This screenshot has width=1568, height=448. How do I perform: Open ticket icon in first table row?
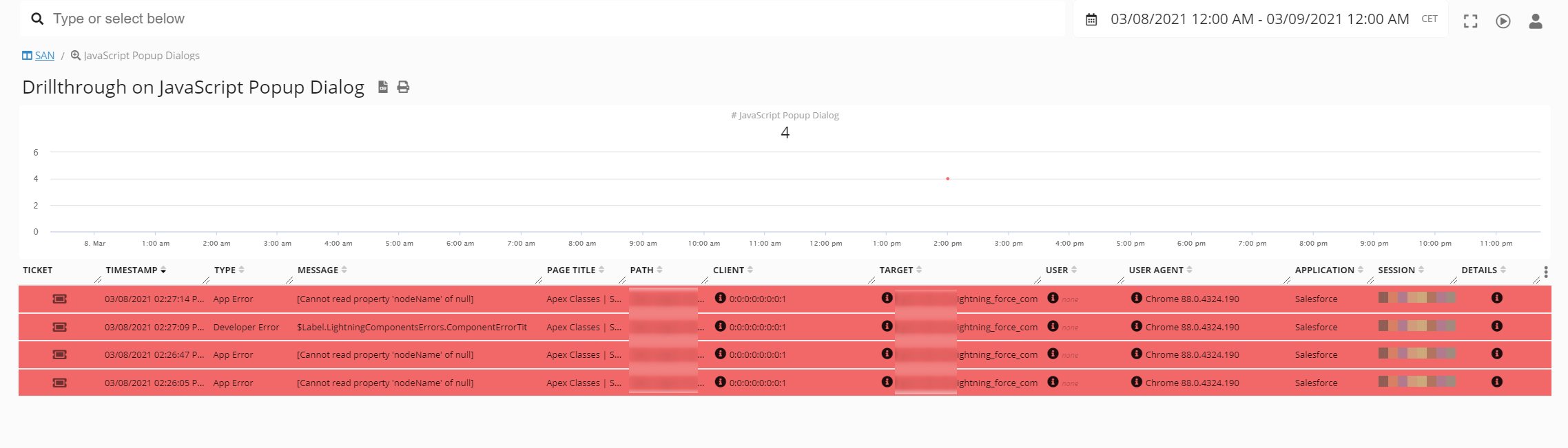click(x=60, y=299)
